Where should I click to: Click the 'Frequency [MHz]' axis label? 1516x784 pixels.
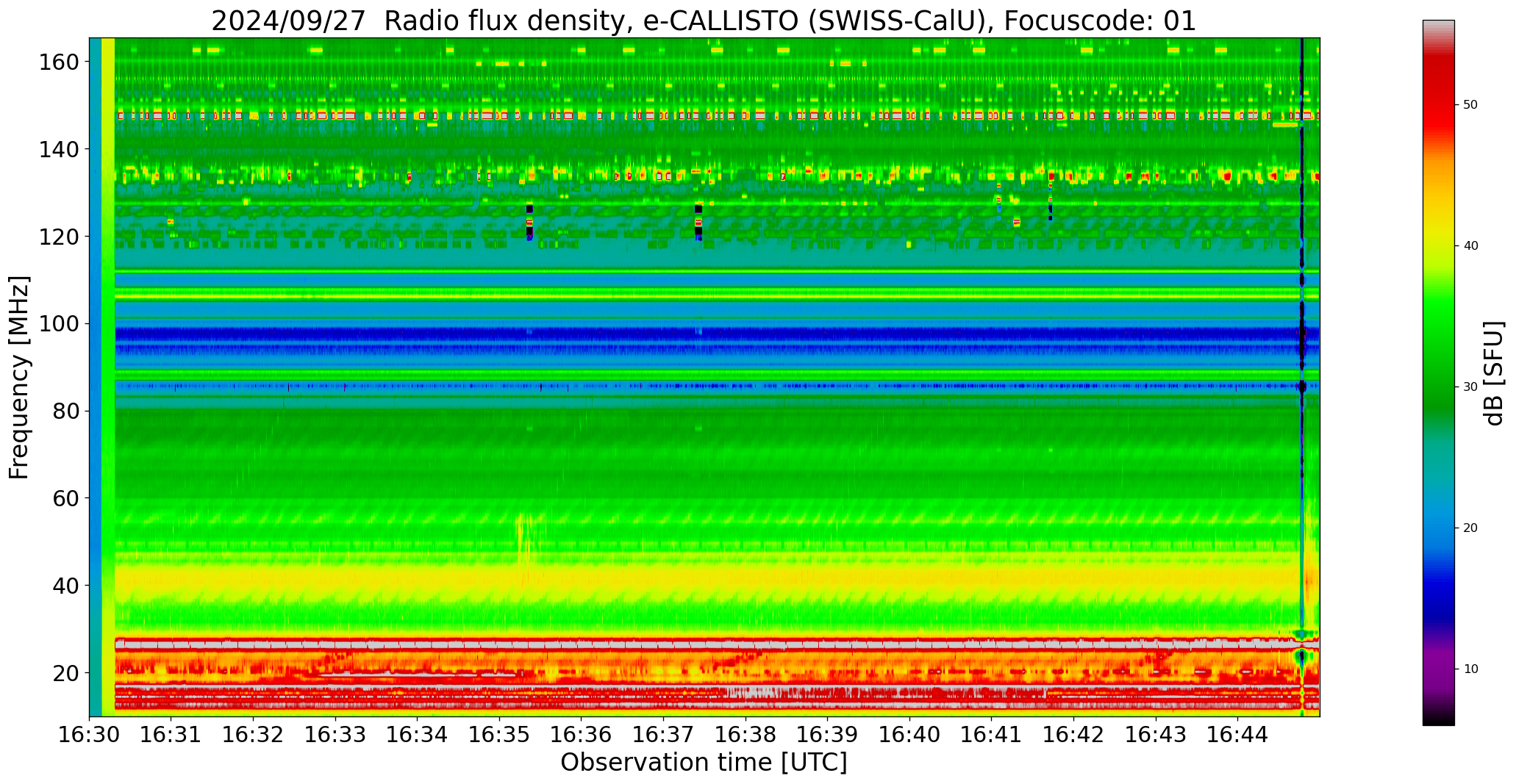pyautogui.click(x=20, y=377)
